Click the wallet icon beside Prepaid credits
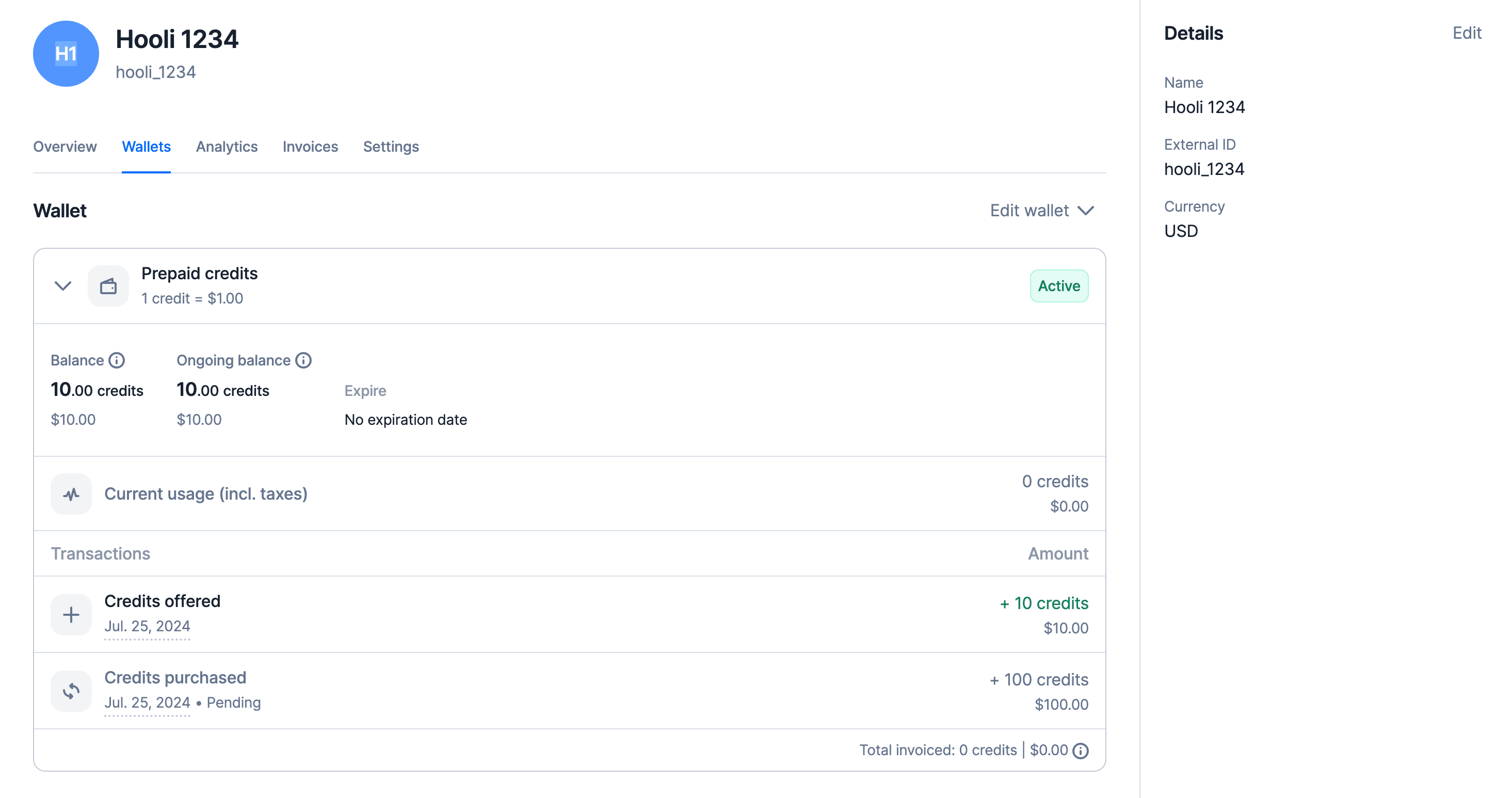The width and height of the screenshot is (1512, 798). coord(108,286)
